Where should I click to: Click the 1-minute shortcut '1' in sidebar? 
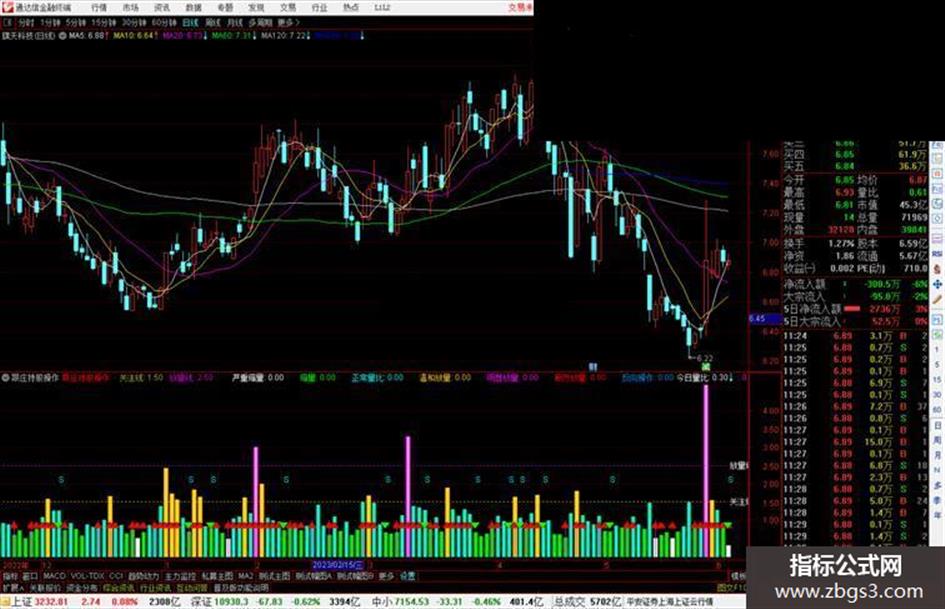pos(937,349)
